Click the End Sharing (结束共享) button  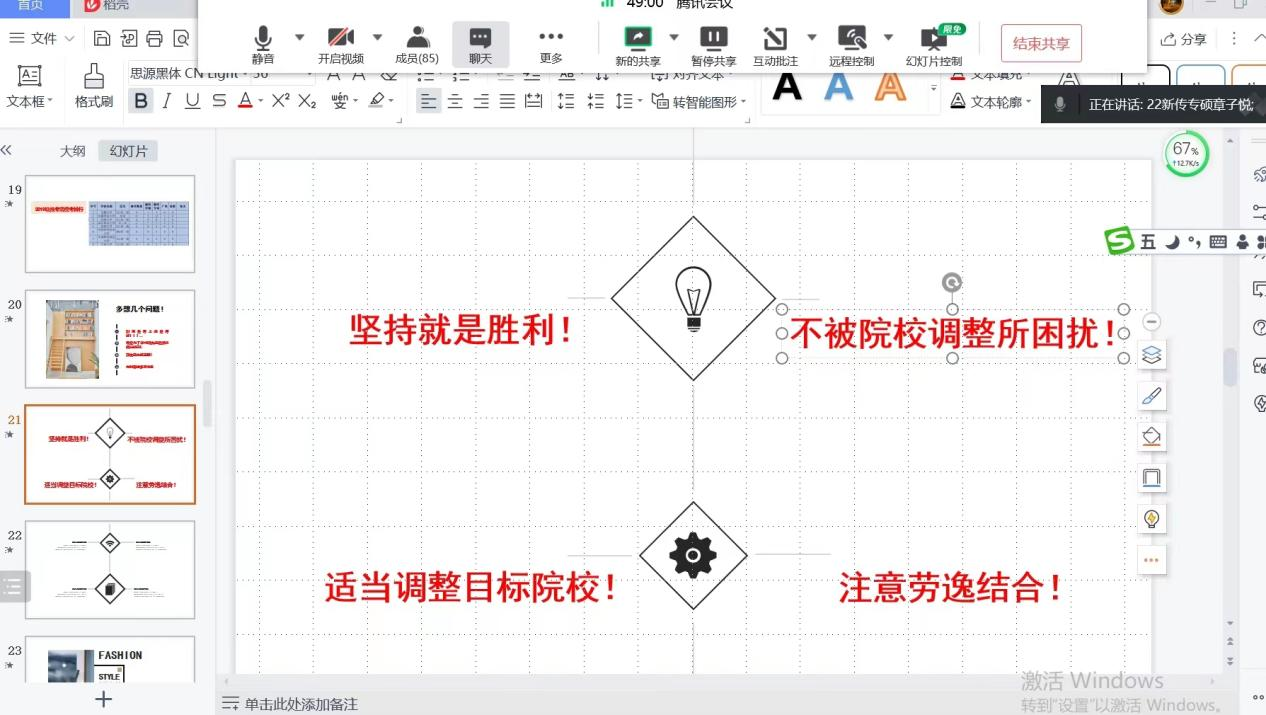(1040, 44)
